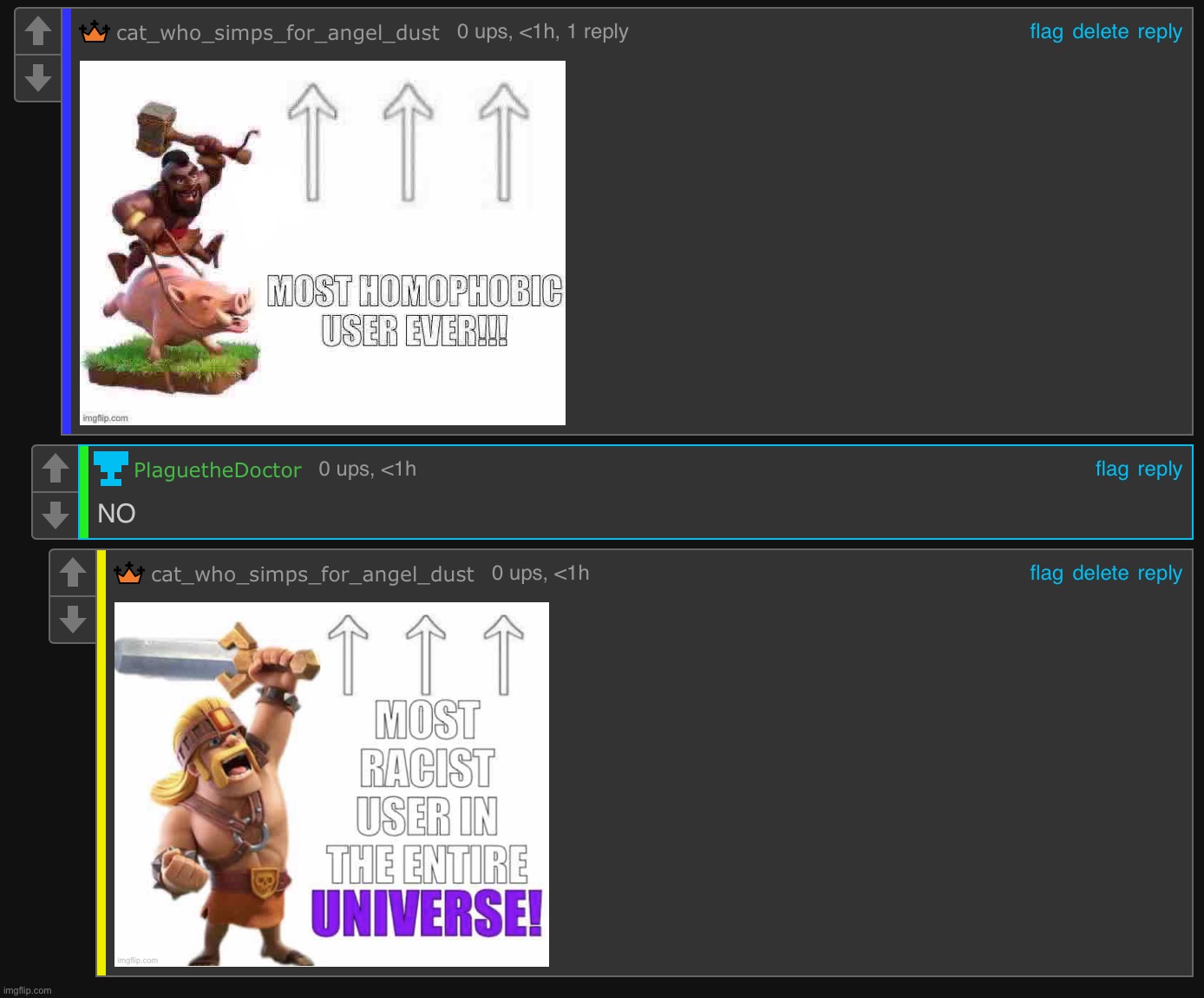The width and height of the screenshot is (1204, 998).
Task: Click crown icon on the bottom comment
Action: [128, 574]
